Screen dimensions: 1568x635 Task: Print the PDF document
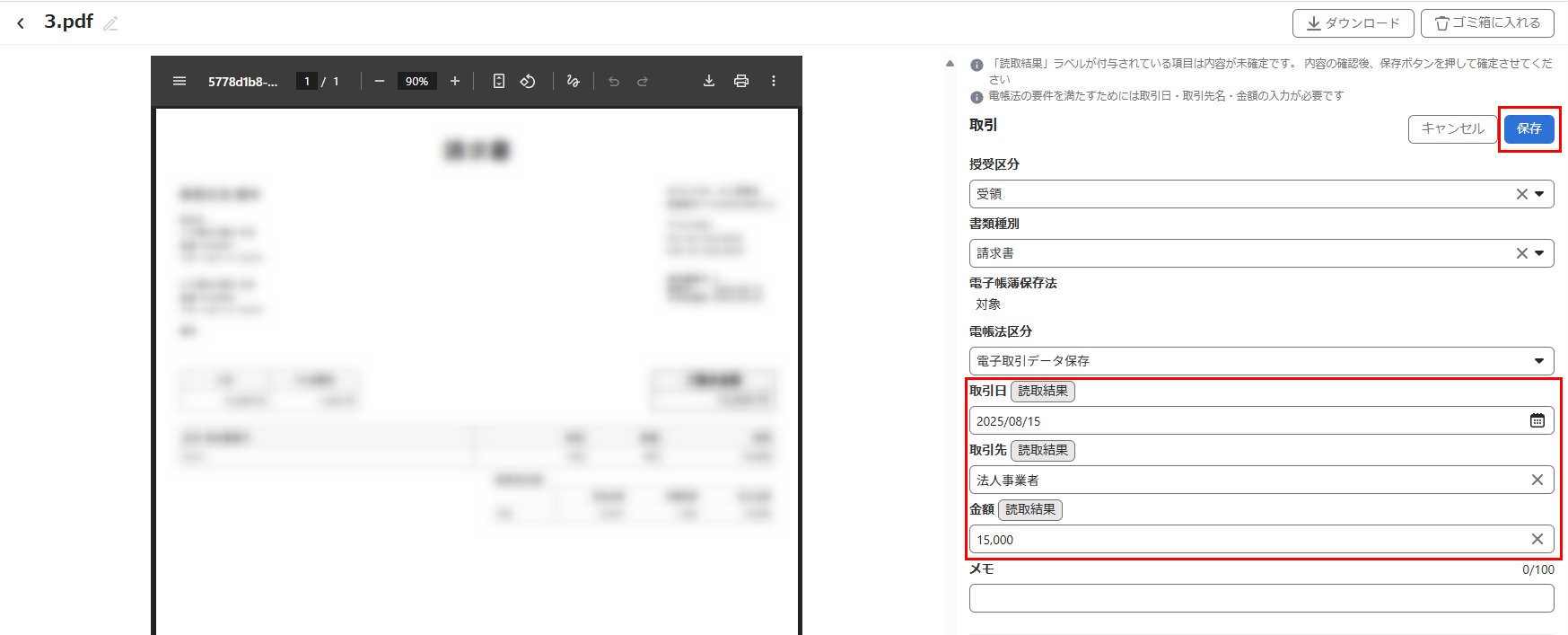click(741, 81)
